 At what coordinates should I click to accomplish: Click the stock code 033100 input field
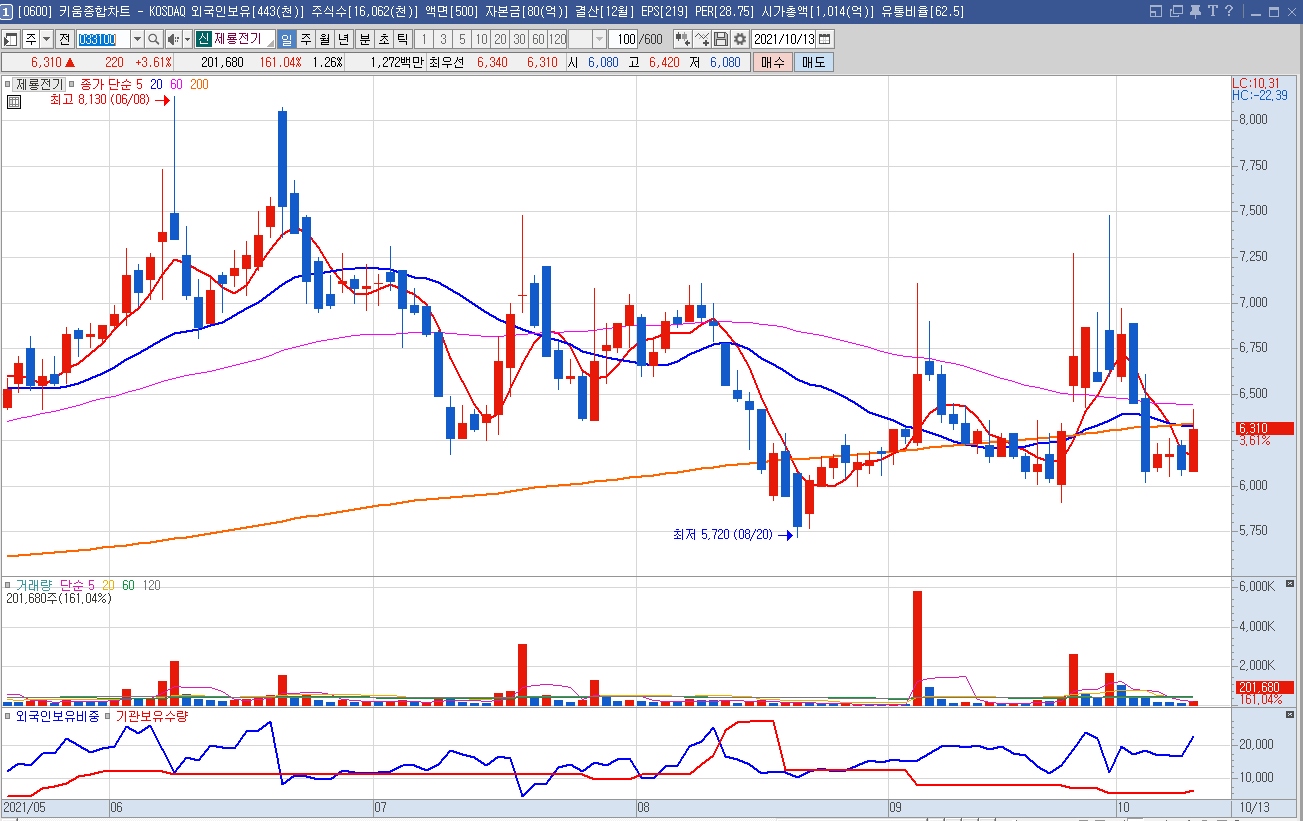tap(104, 39)
